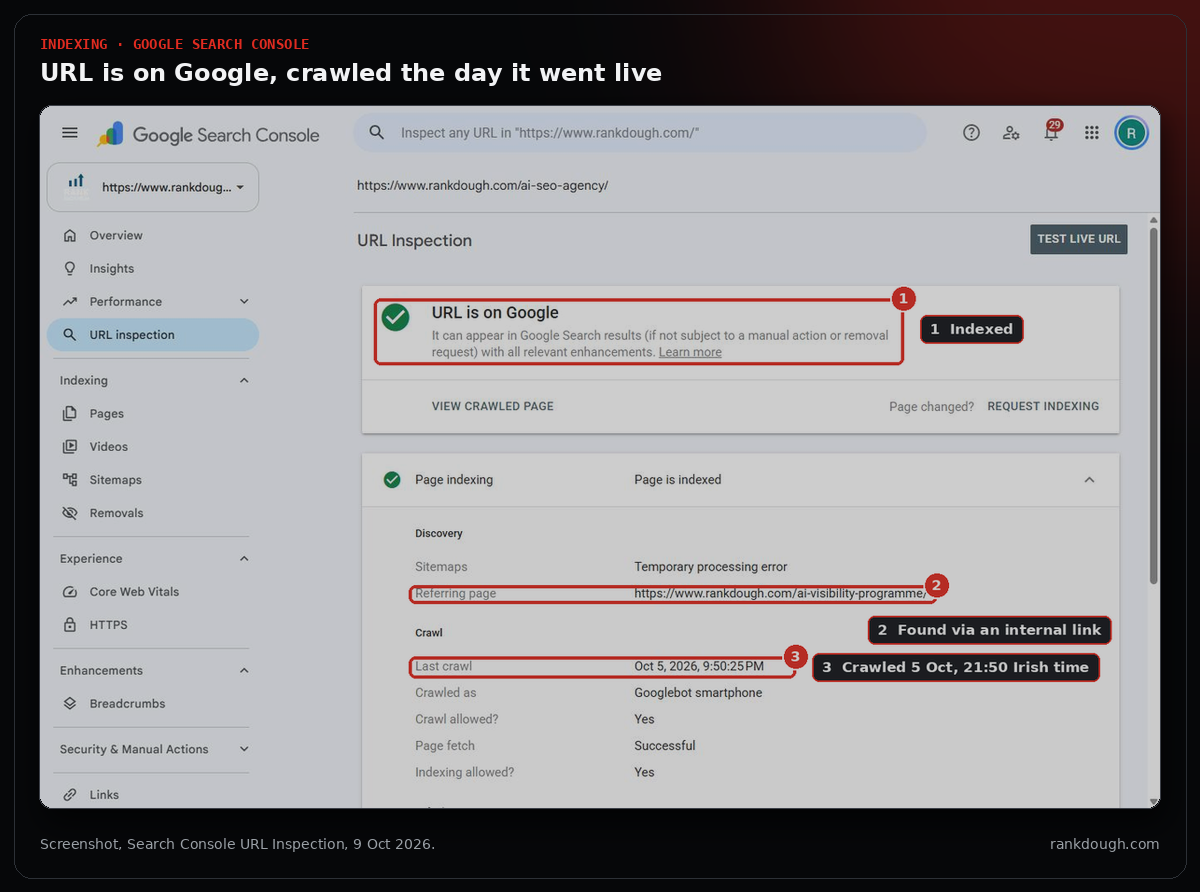Click the 'Crawl allowed?' label
The width and height of the screenshot is (1200, 892).
457,720
